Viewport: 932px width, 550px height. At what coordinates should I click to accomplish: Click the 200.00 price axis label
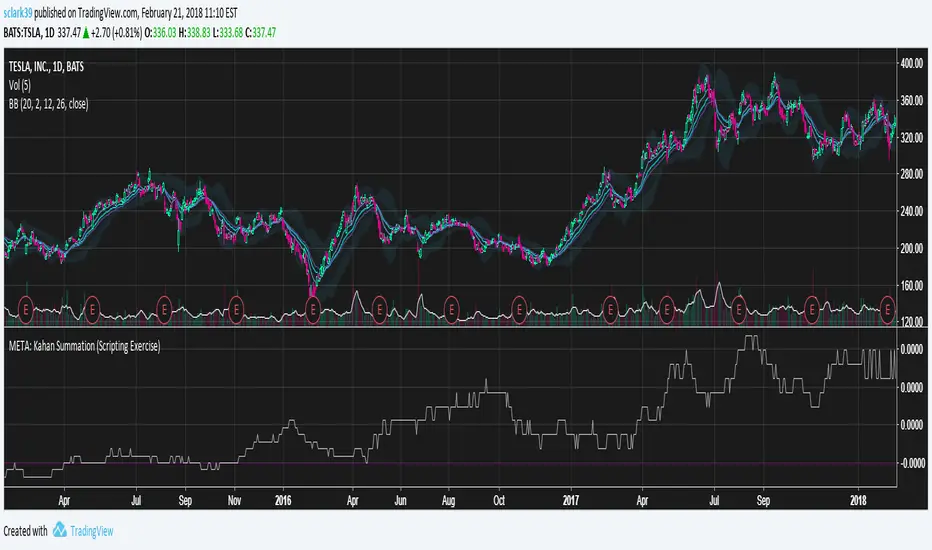912,248
